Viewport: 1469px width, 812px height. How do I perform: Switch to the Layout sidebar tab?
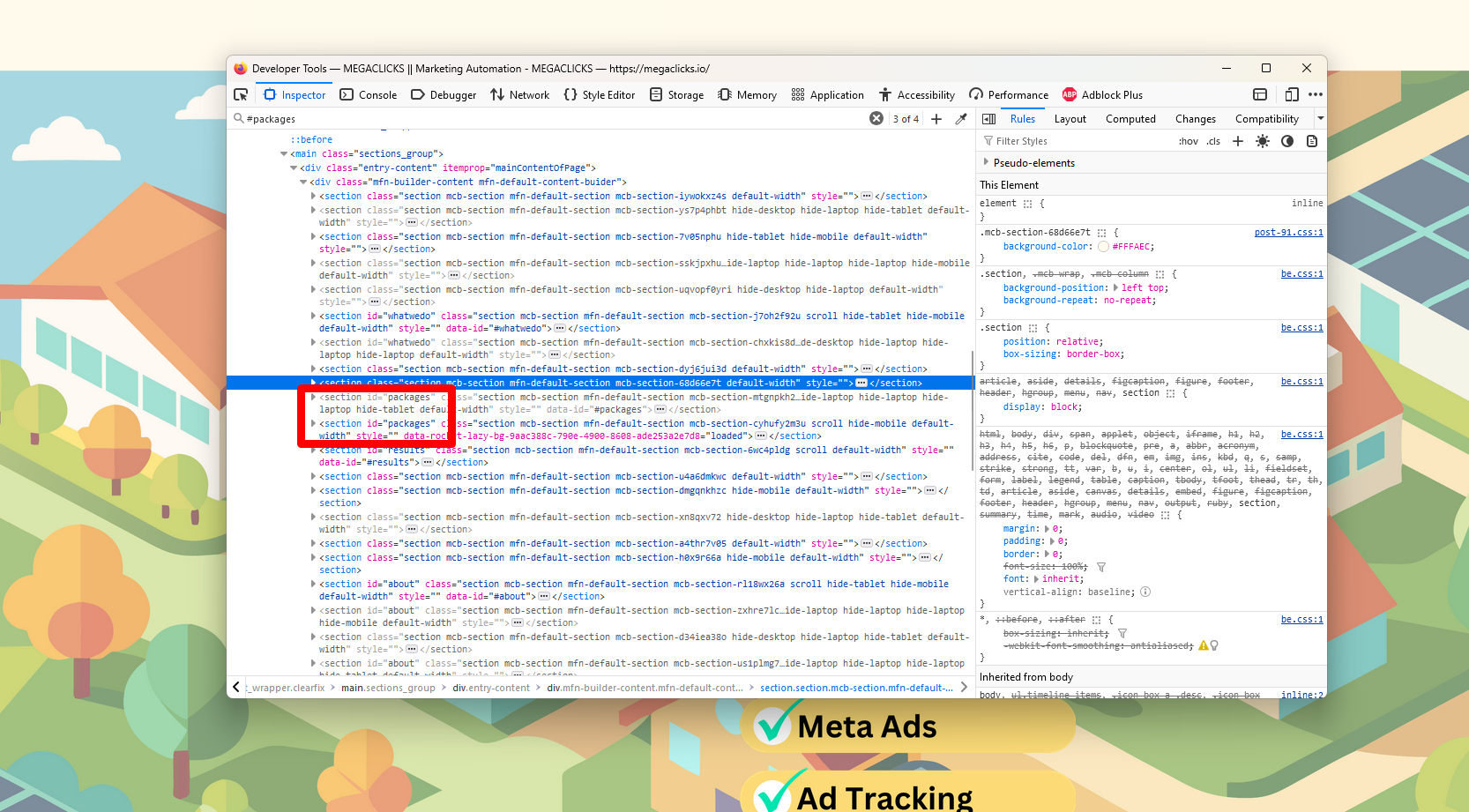click(x=1070, y=119)
